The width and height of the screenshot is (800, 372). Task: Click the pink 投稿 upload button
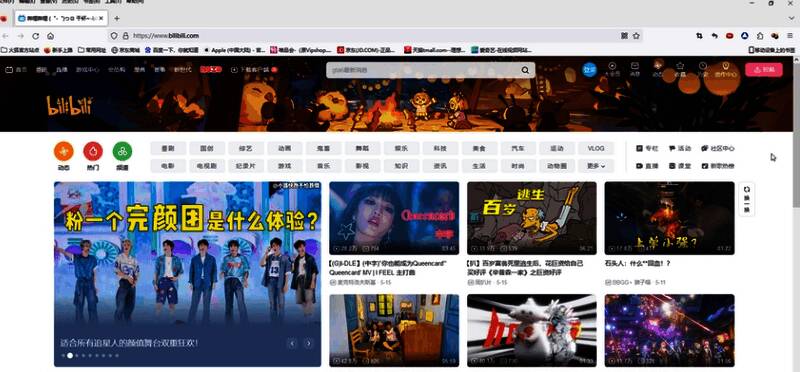coord(763,70)
